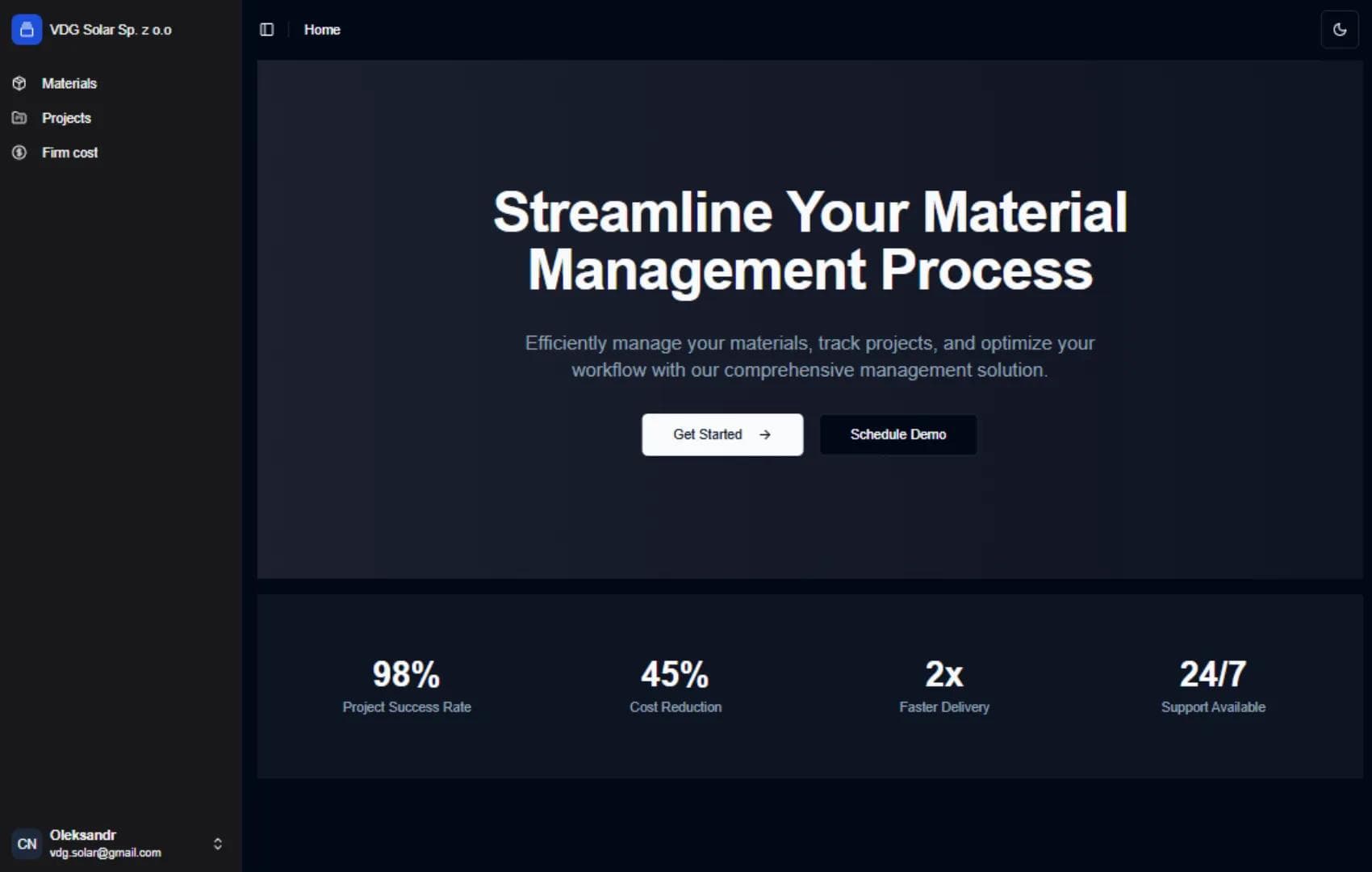
Task: Click the Get Started button
Action: [722, 434]
